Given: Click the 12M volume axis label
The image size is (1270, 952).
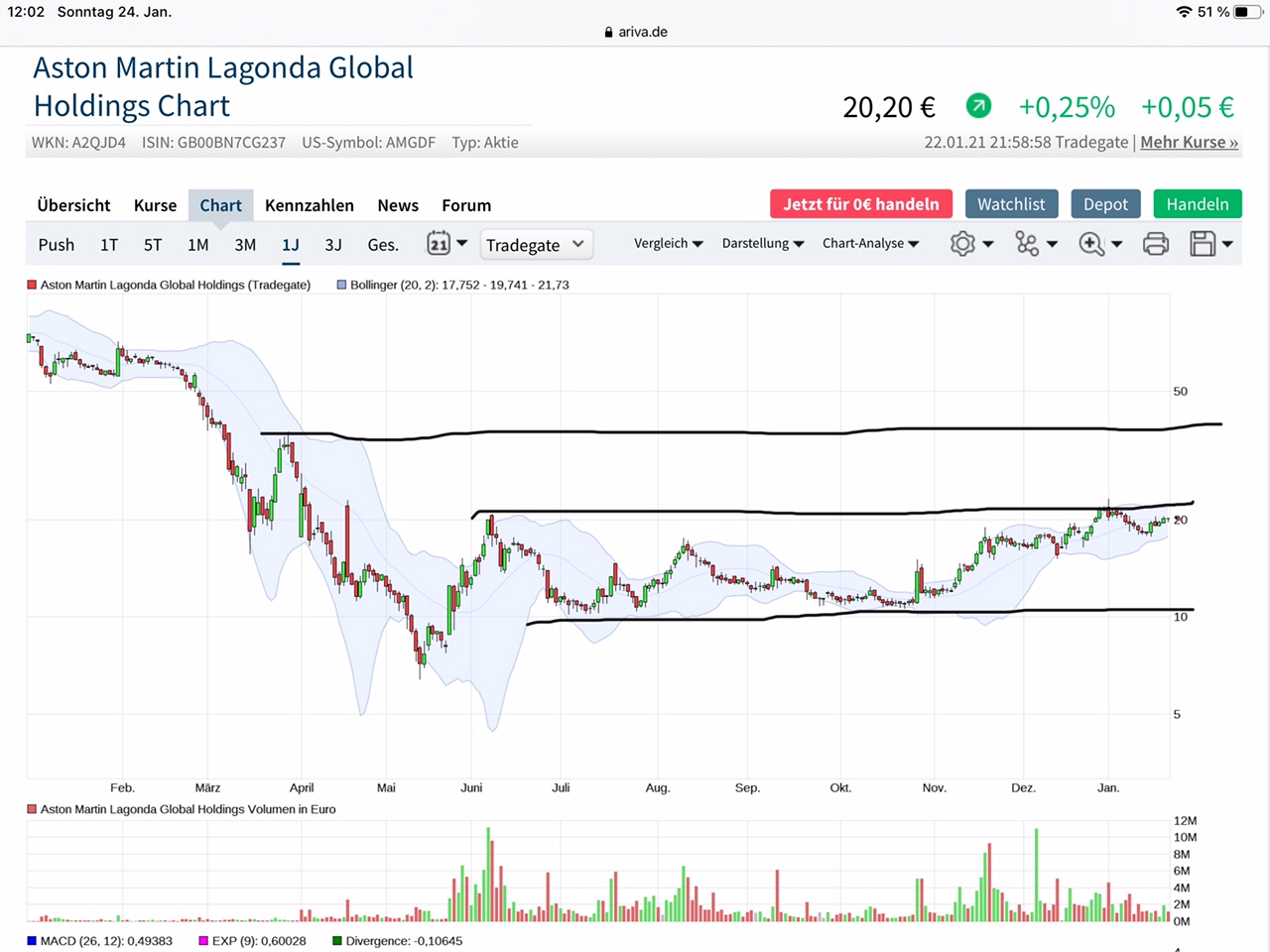Looking at the screenshot, I should coord(1185,820).
